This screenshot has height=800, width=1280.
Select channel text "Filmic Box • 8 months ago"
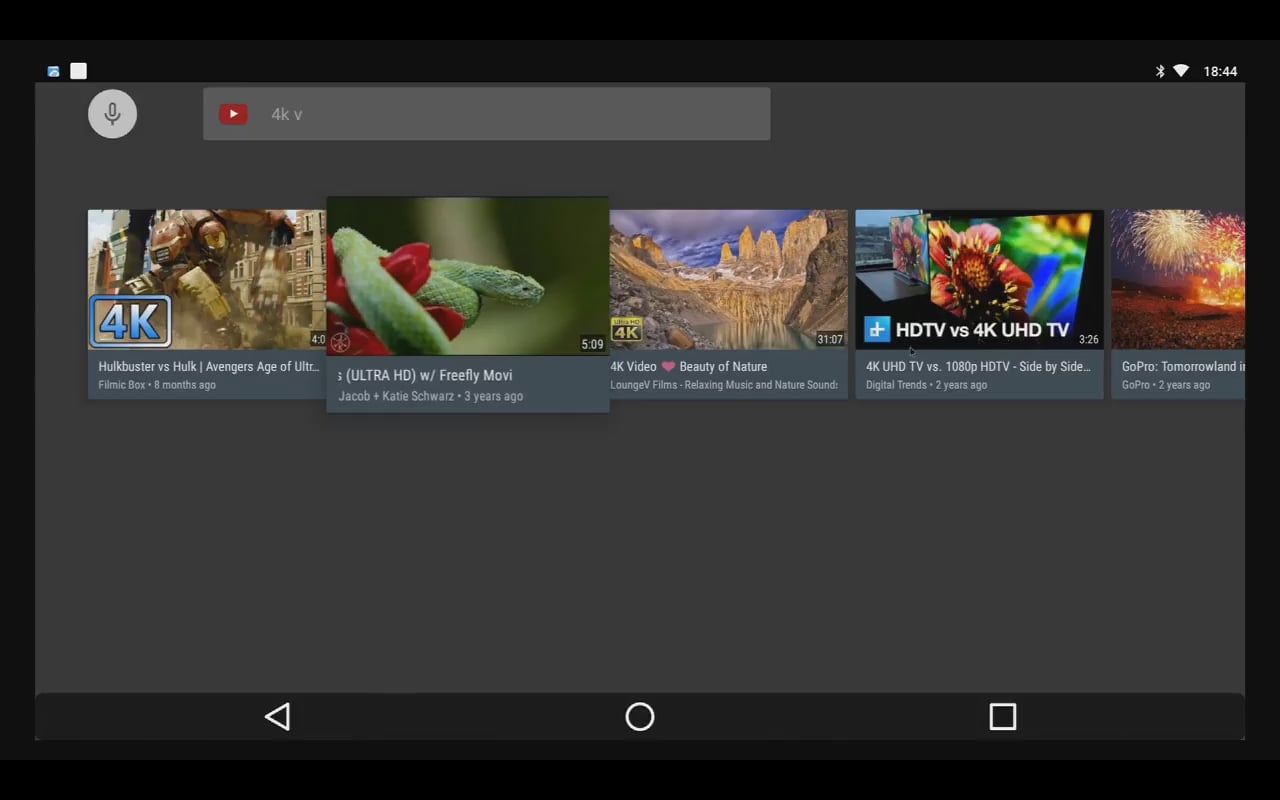pyautogui.click(x=157, y=385)
